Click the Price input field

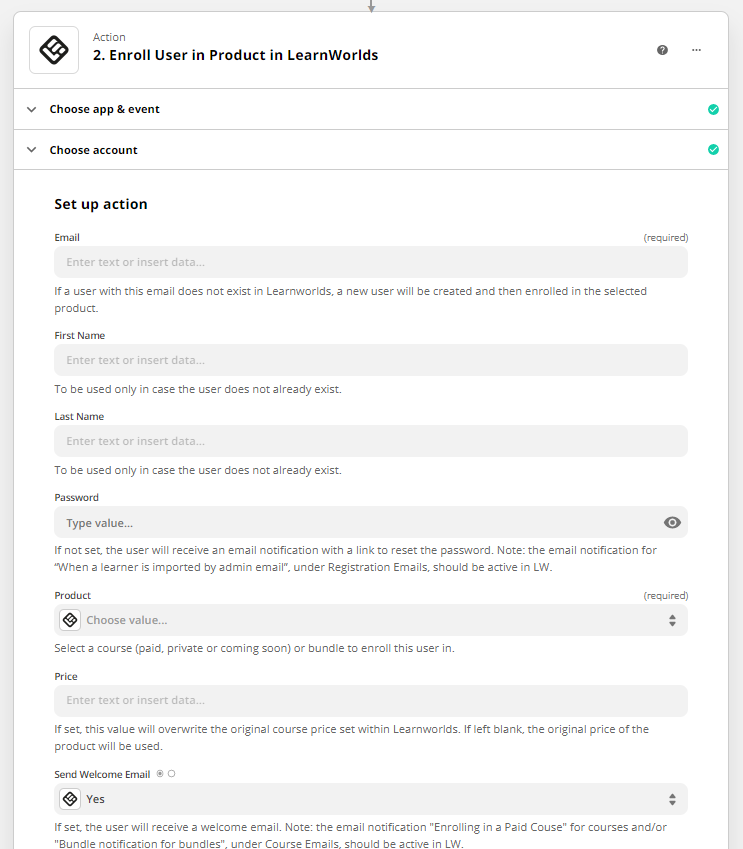[370, 701]
